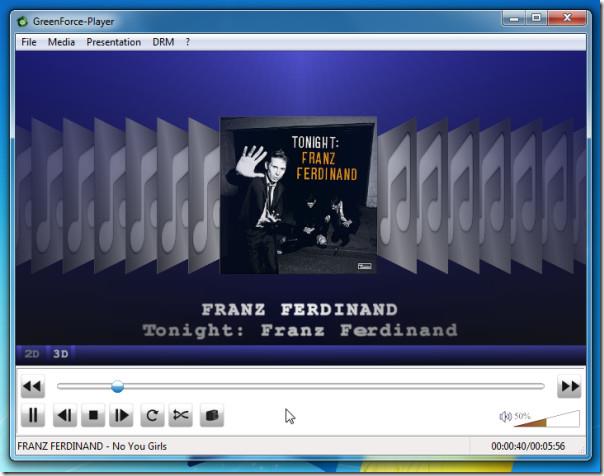
Task: Fast forward using the double-right arrow button
Action: coord(569,386)
